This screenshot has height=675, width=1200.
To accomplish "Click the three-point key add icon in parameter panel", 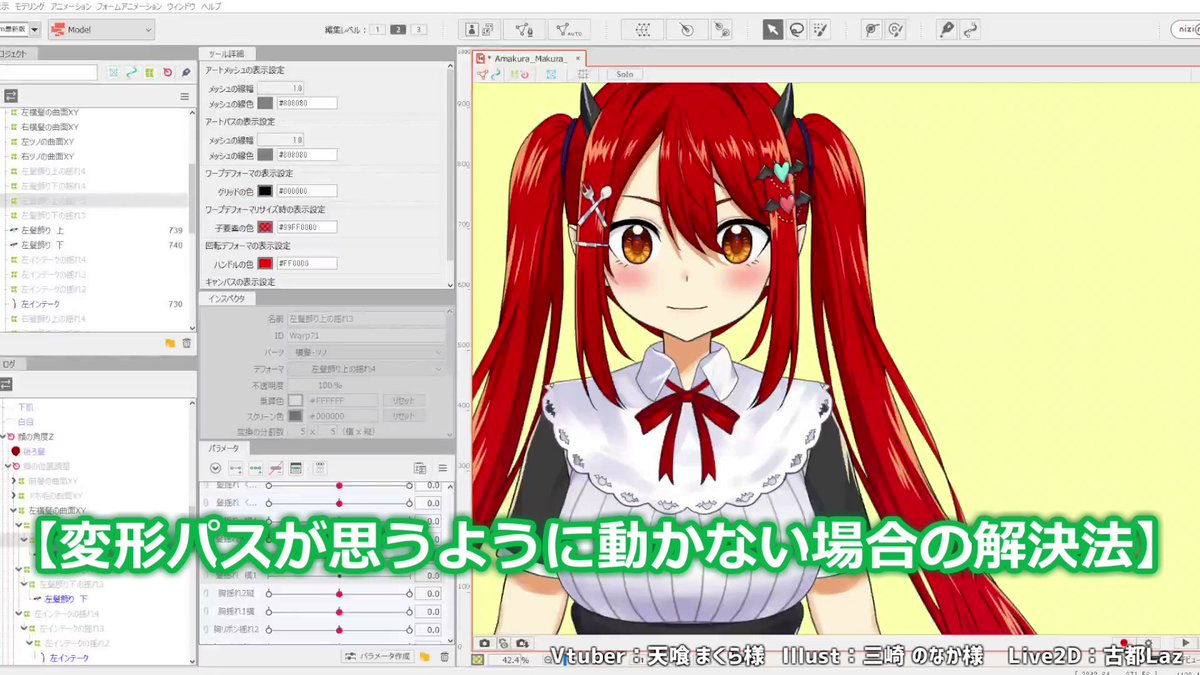I will pyautogui.click(x=255, y=467).
